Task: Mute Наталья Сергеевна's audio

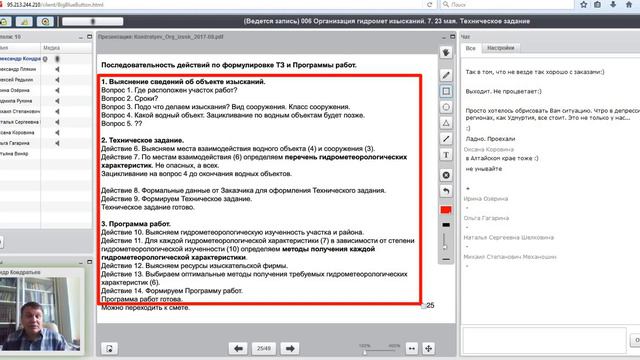Action: pyautogui.click(x=58, y=122)
